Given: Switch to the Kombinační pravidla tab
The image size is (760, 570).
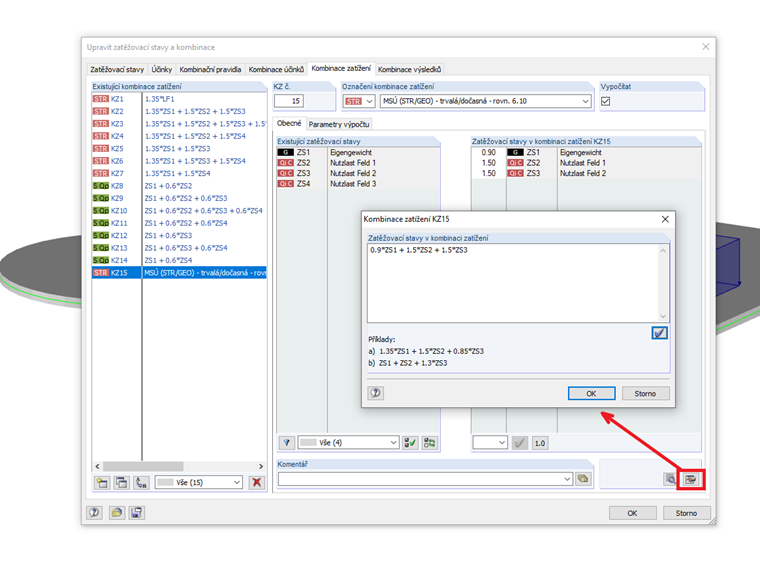Looking at the screenshot, I should [210, 69].
